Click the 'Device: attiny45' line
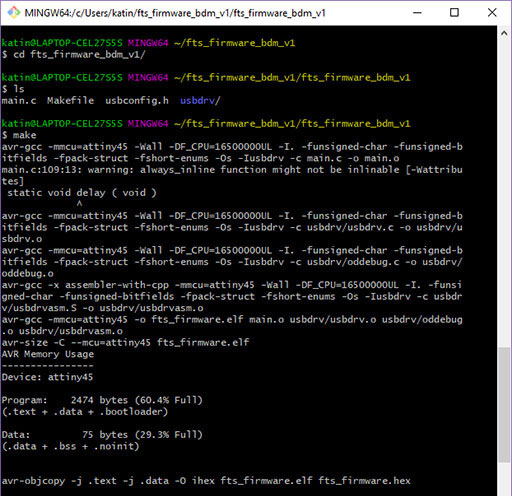Image resolution: width=512 pixels, height=496 pixels. [47, 377]
